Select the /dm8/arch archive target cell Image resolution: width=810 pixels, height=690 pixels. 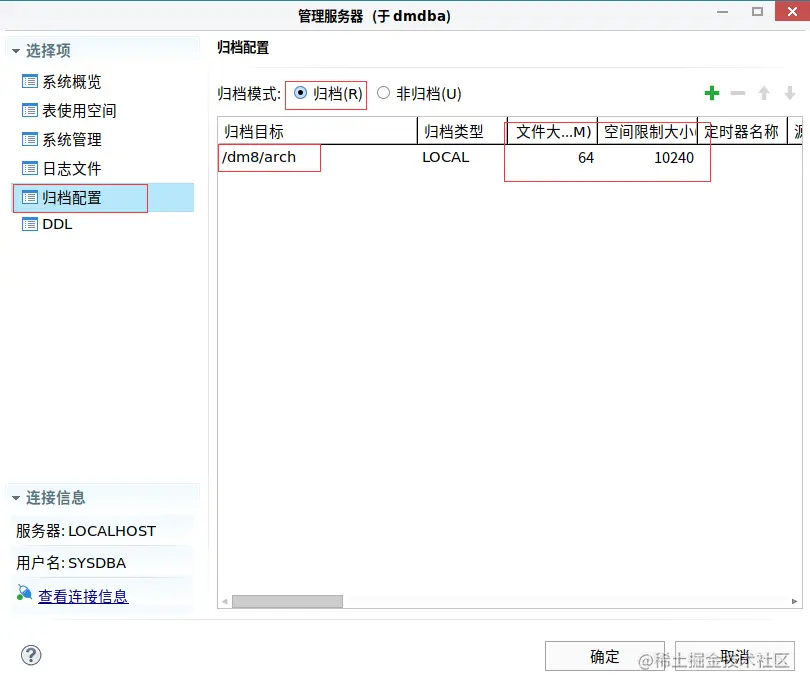[268, 157]
